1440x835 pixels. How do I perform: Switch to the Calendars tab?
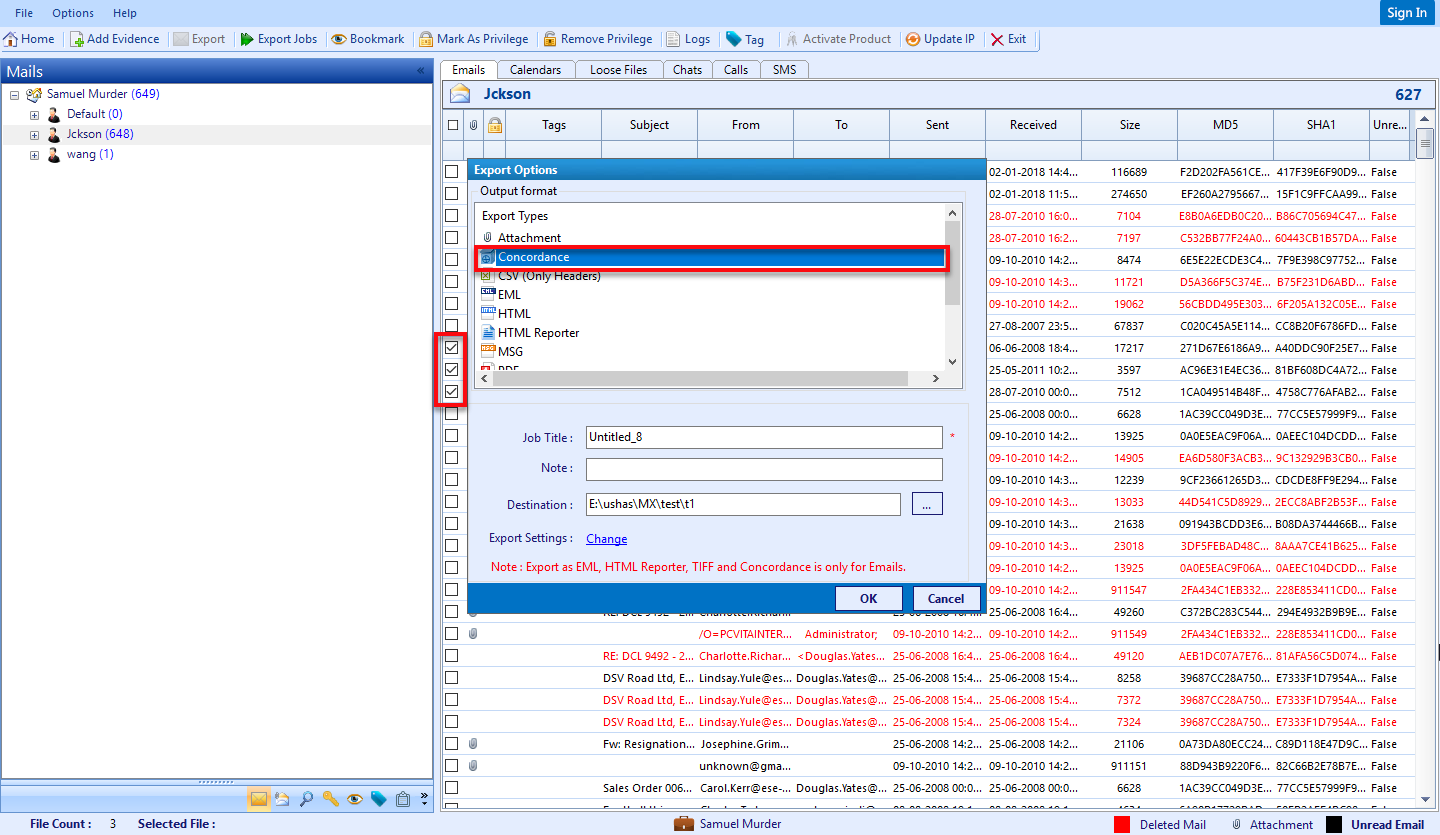pyautogui.click(x=536, y=69)
